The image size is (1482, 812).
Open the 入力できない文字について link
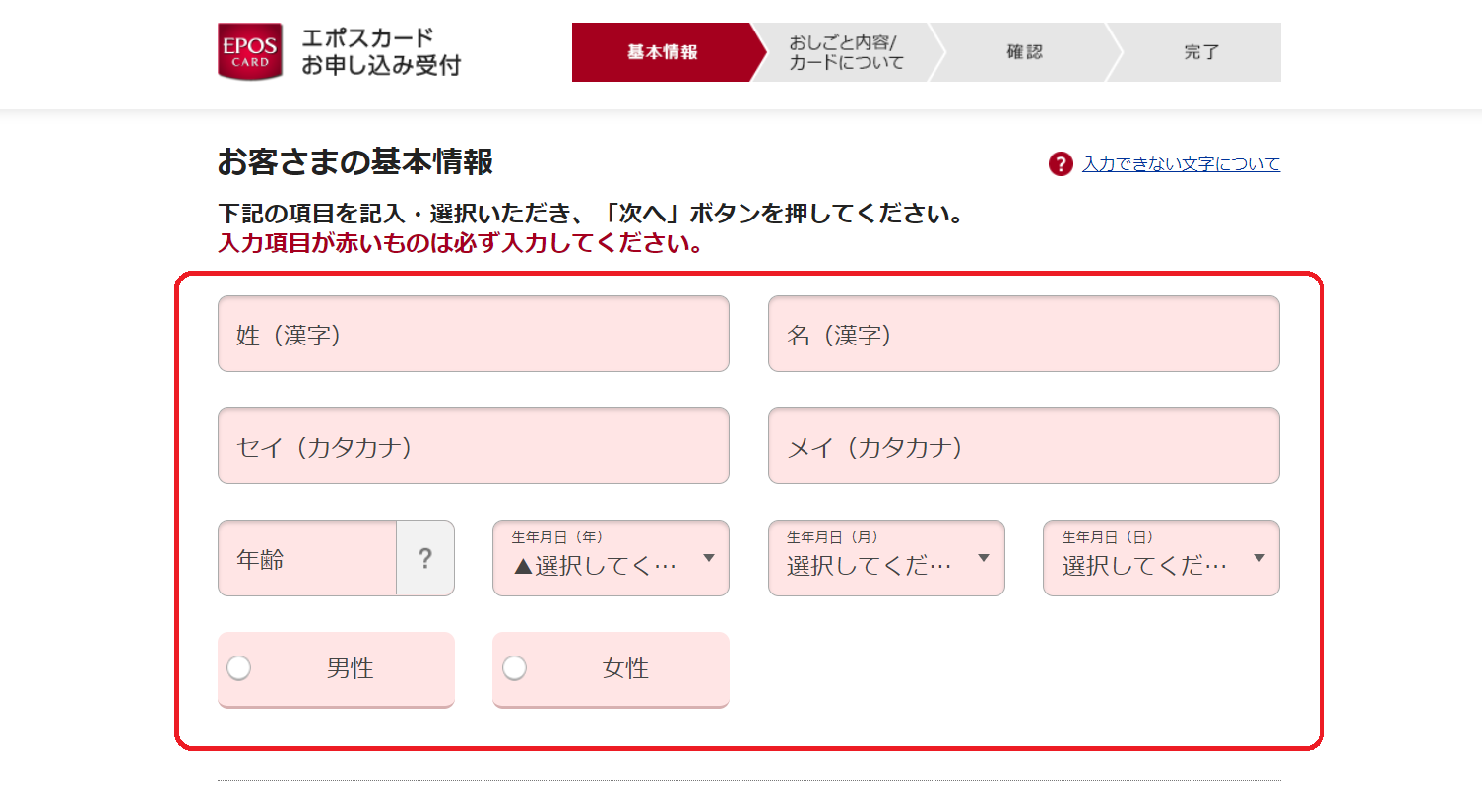(x=1181, y=164)
